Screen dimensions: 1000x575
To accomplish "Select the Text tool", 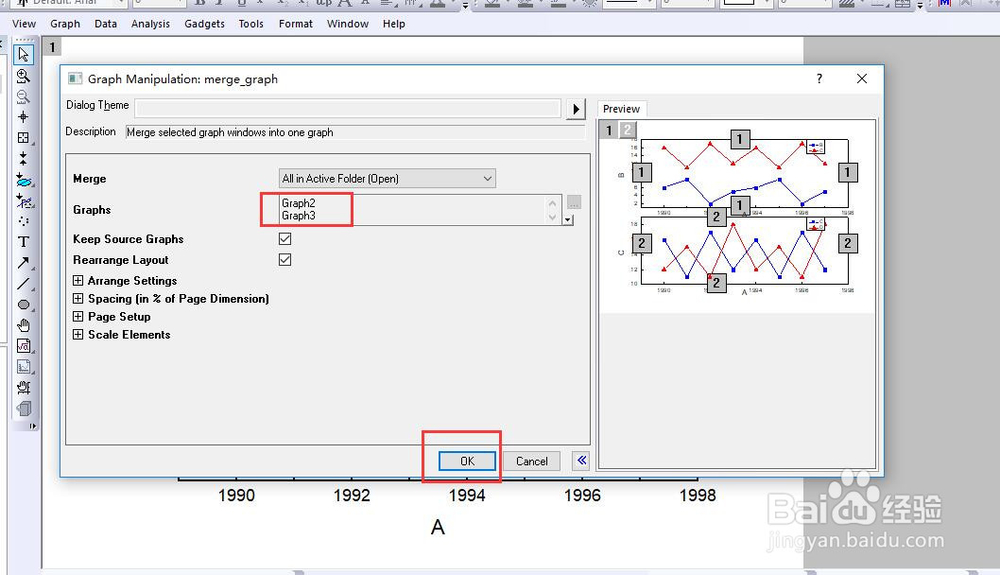I will point(24,242).
